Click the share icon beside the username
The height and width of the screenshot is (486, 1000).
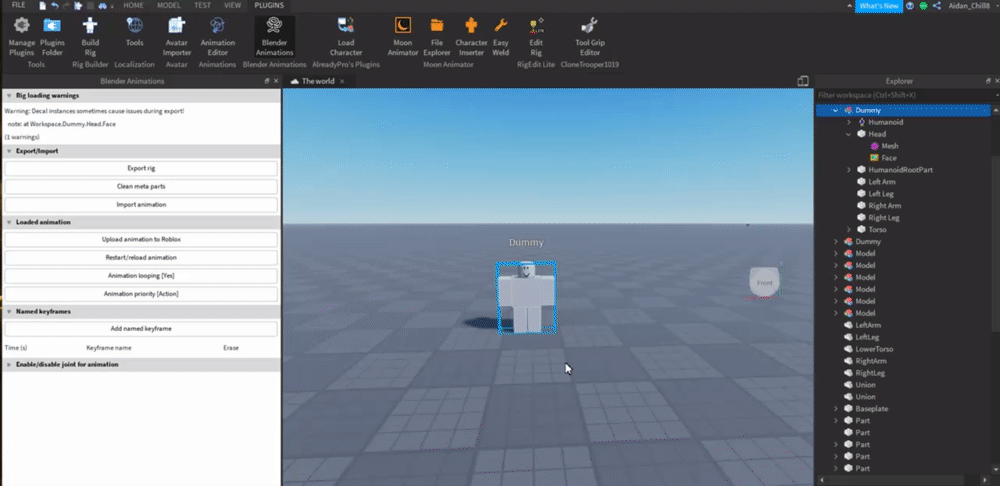click(x=937, y=6)
